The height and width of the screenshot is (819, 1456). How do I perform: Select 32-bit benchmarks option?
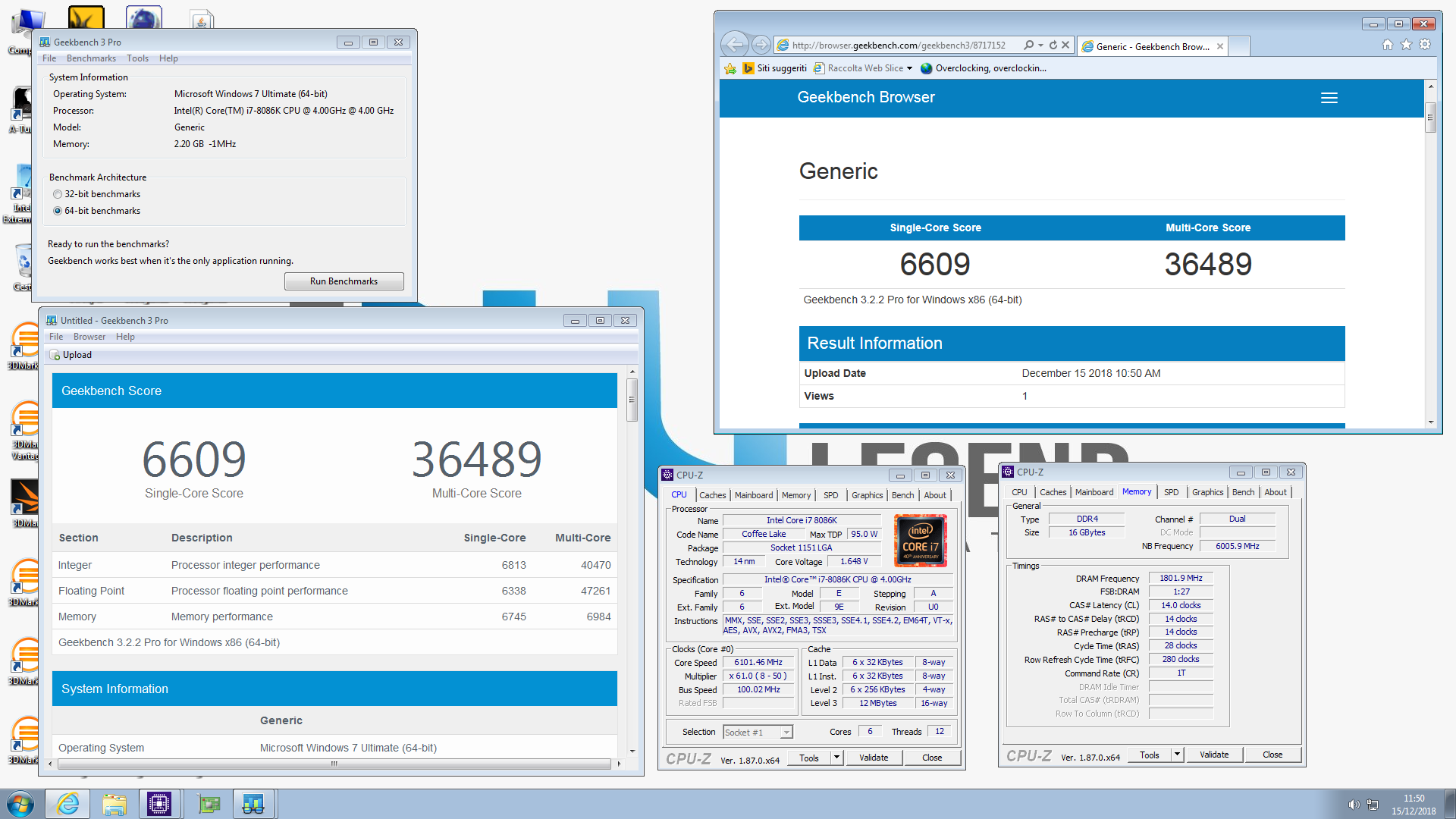tap(58, 194)
